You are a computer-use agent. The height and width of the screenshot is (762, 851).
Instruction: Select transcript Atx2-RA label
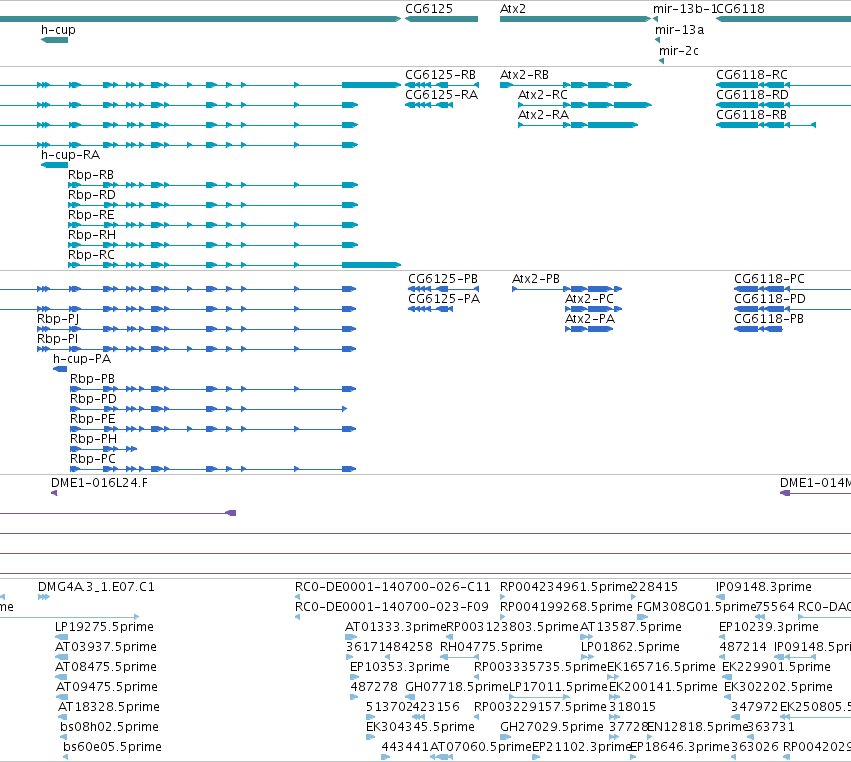click(543, 115)
